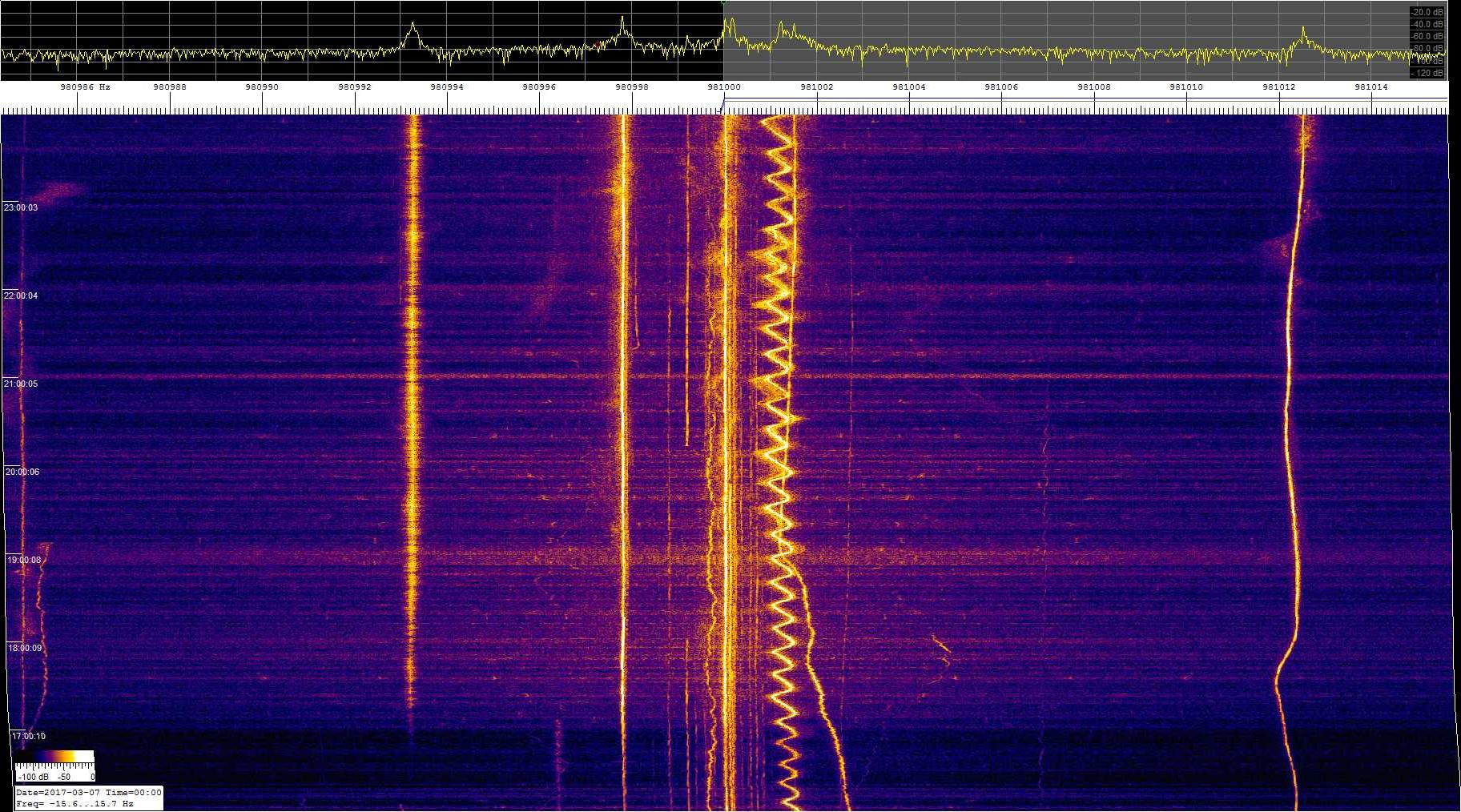Click the 22:00:04 time marker

(21, 295)
